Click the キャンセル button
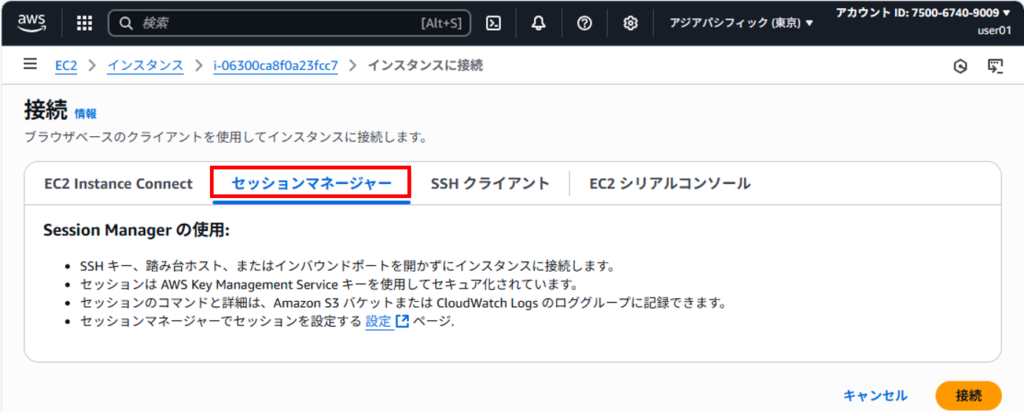The width and height of the screenshot is (1024, 416). point(875,395)
